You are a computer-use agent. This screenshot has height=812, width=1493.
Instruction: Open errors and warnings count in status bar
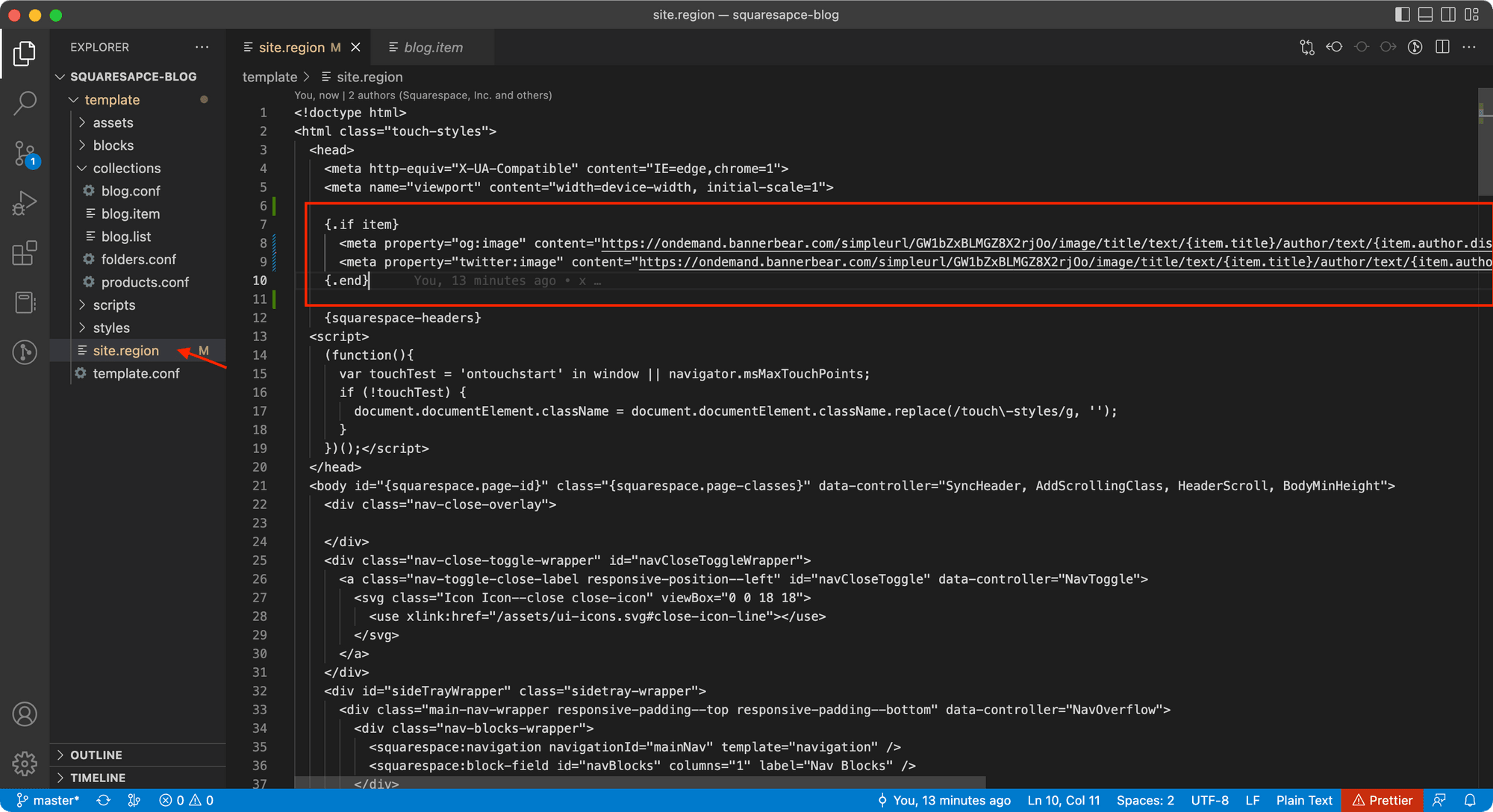(x=187, y=800)
